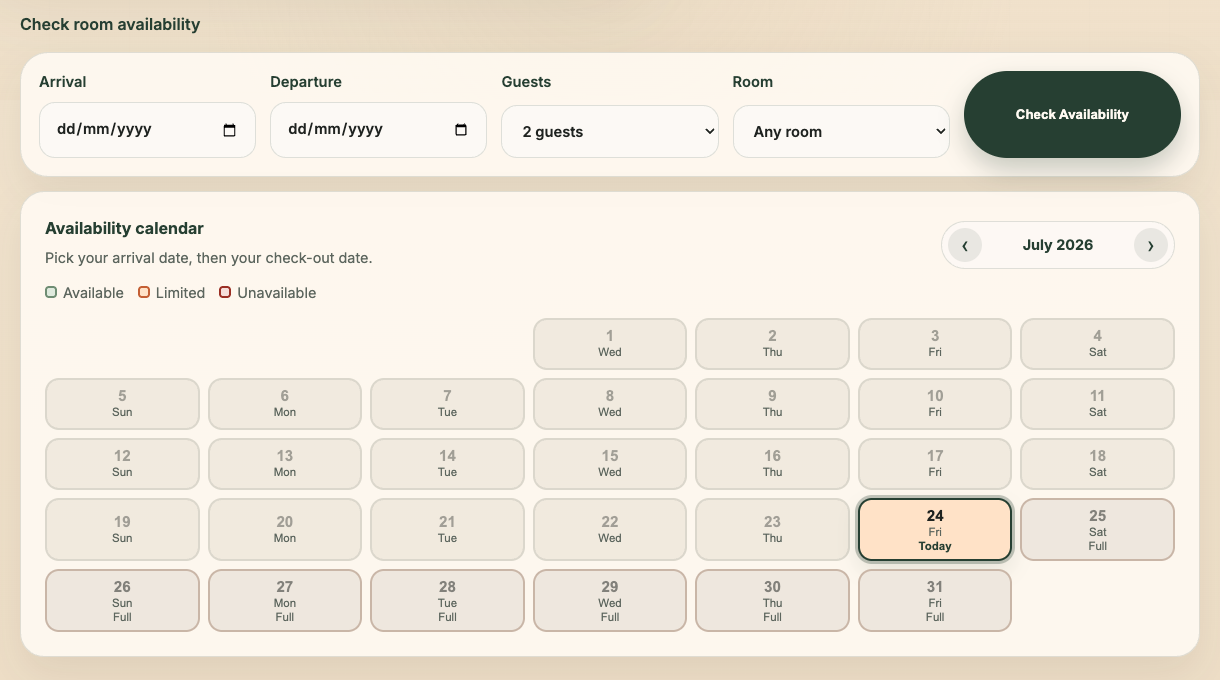Image resolution: width=1220 pixels, height=680 pixels.
Task: Click day 8 Wed
Action: click(610, 404)
